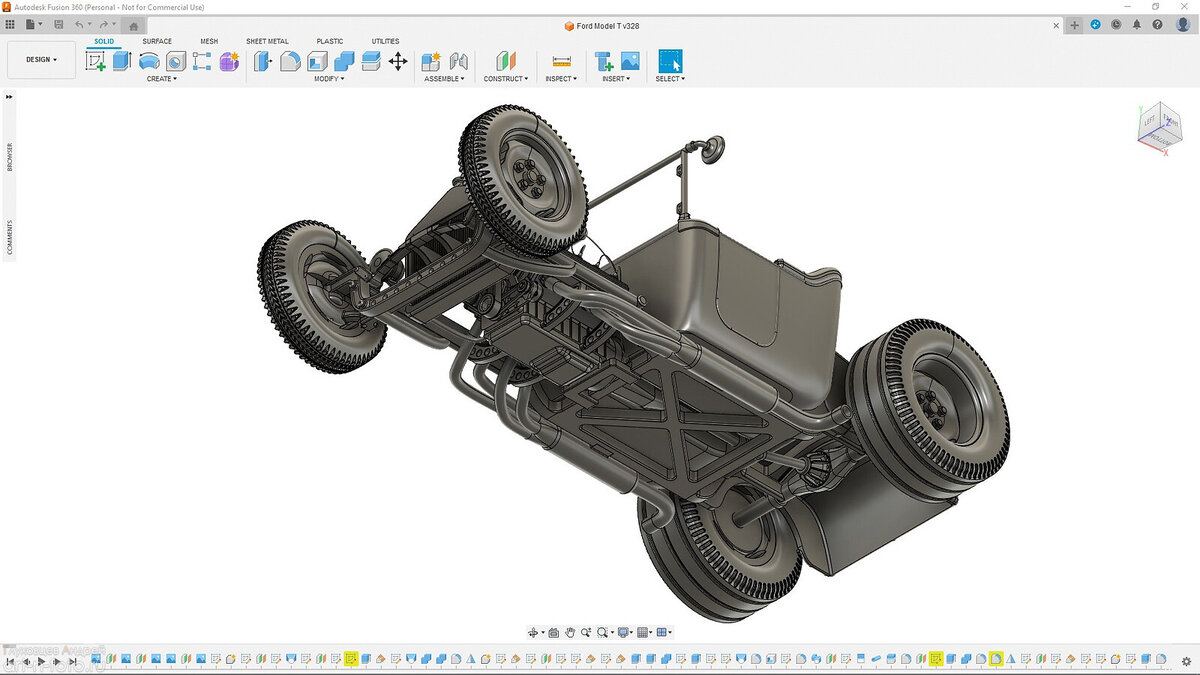Select the Create Form tool
This screenshot has height=675, width=1200.
(230, 61)
